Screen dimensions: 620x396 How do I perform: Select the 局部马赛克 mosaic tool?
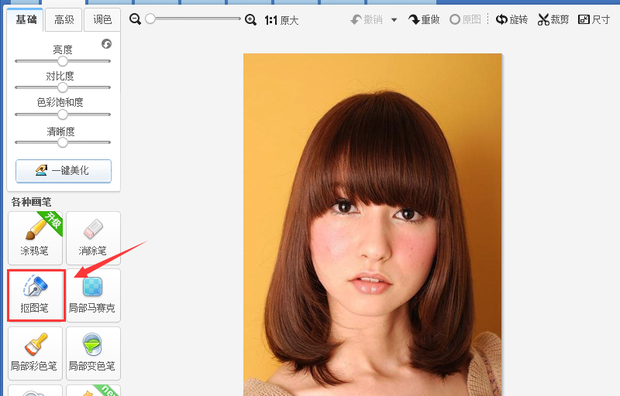(93, 296)
